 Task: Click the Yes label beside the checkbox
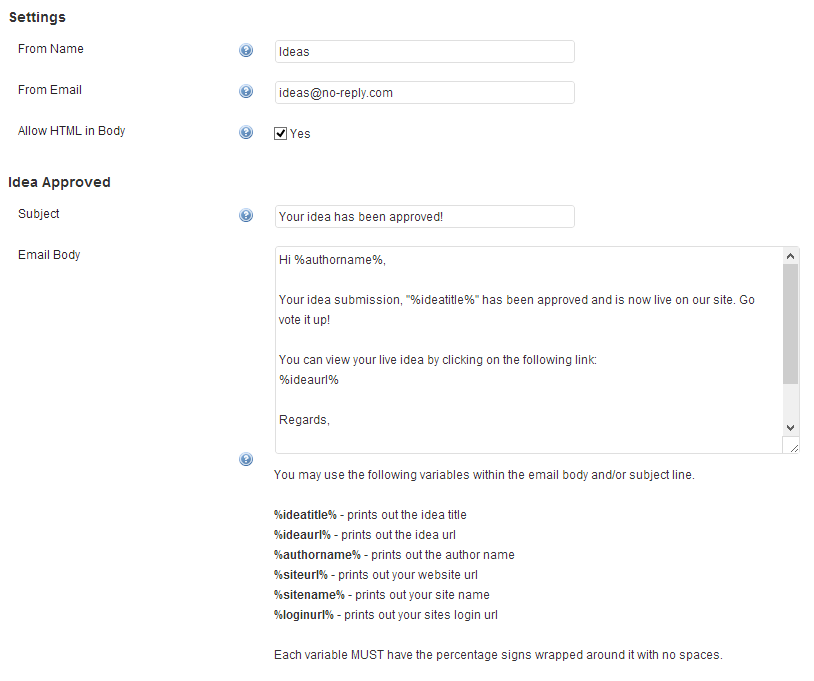click(300, 134)
